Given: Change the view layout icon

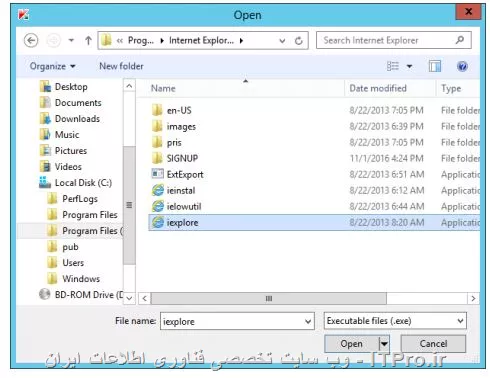Looking at the screenshot, I should (392, 66).
